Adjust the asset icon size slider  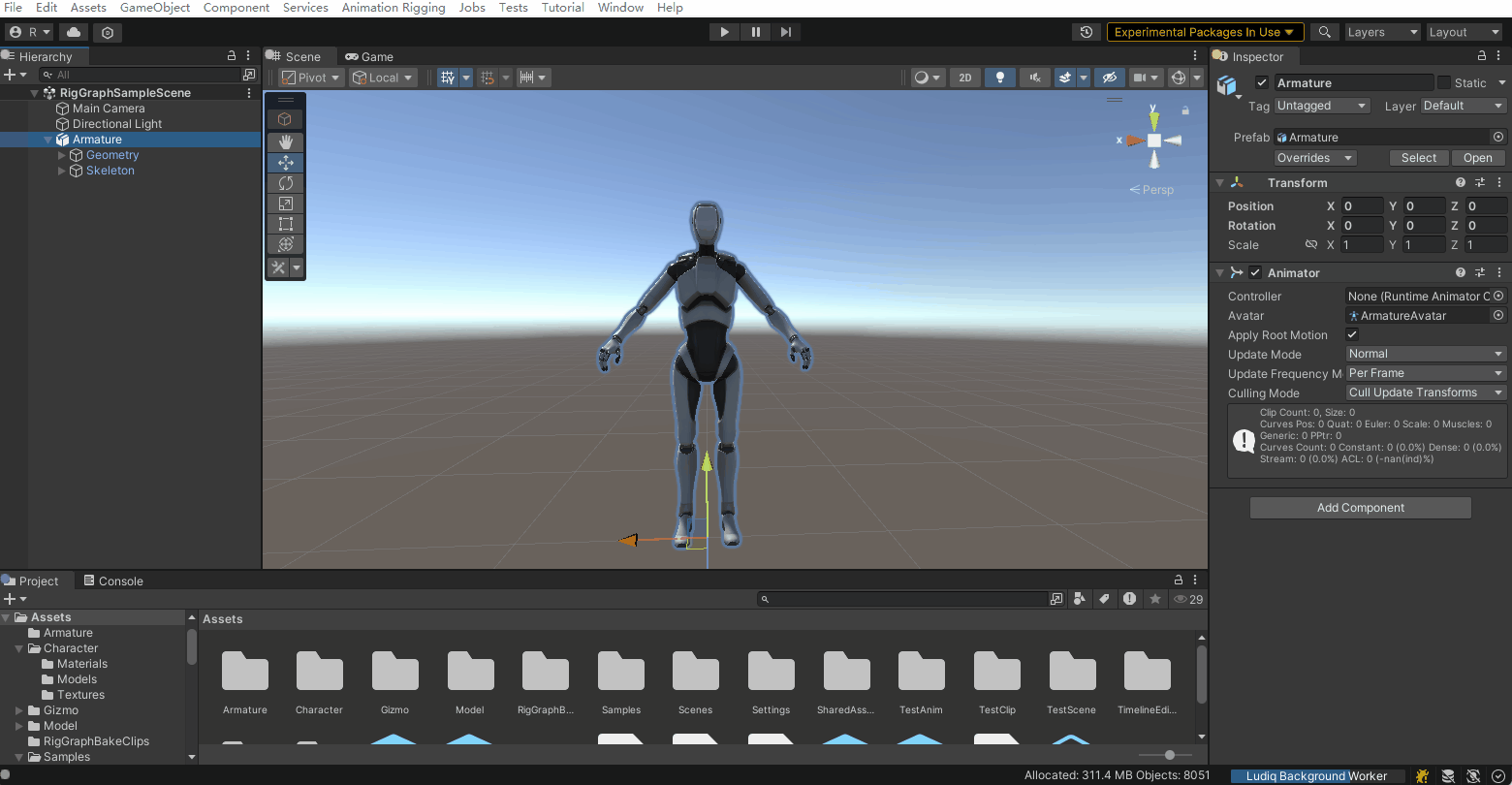(x=1170, y=755)
